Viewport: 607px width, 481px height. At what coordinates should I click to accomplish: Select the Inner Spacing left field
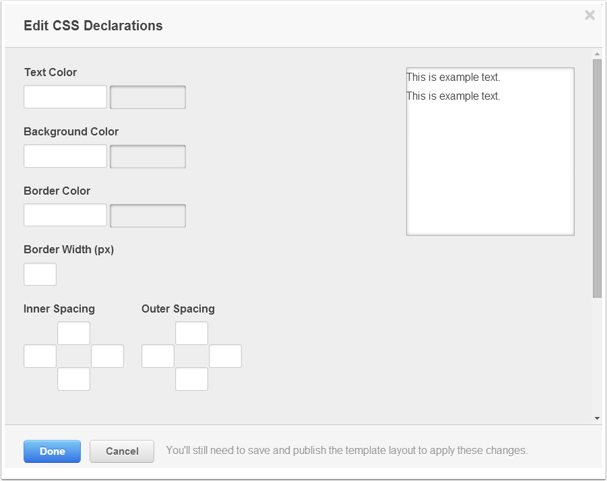40,356
